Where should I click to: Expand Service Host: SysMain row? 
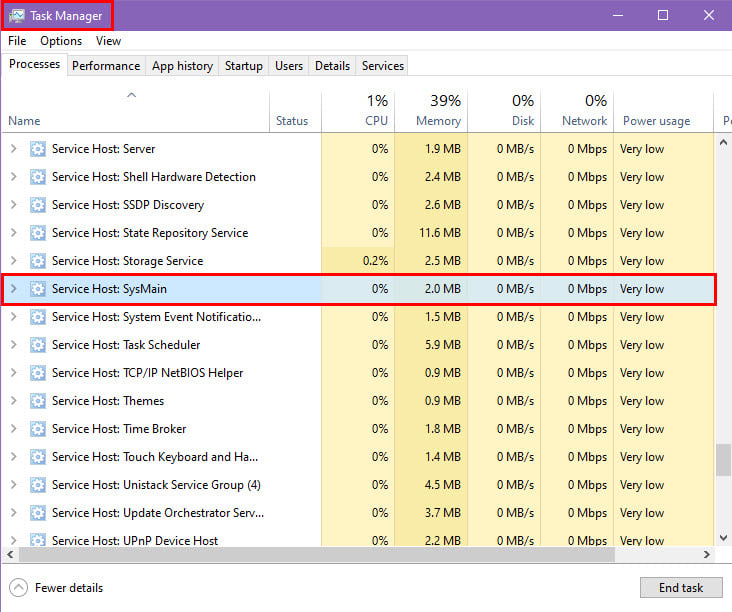[x=14, y=289]
